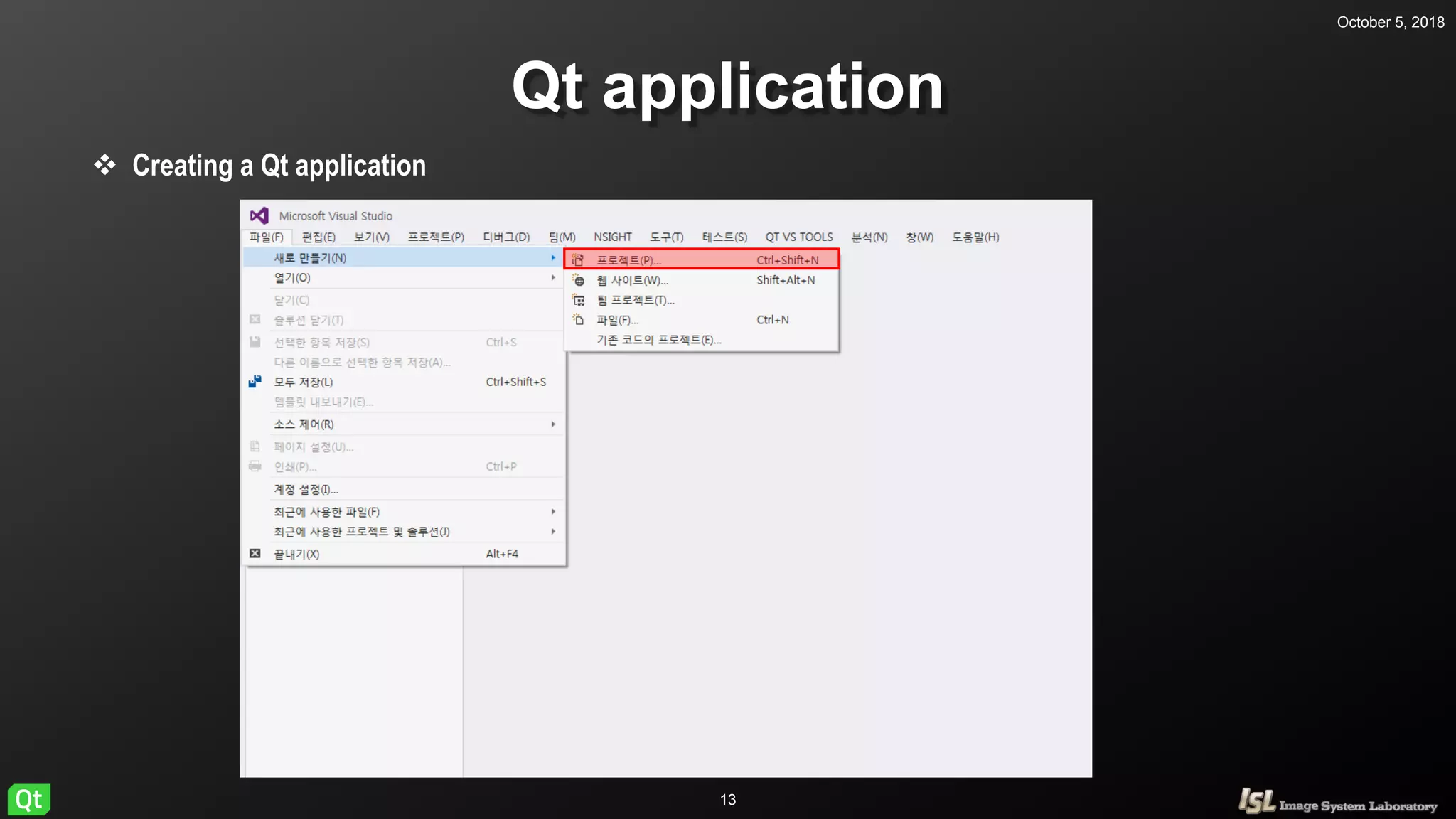Click the new project icon in submenu
Image resolution: width=1456 pixels, height=819 pixels.
(578, 260)
